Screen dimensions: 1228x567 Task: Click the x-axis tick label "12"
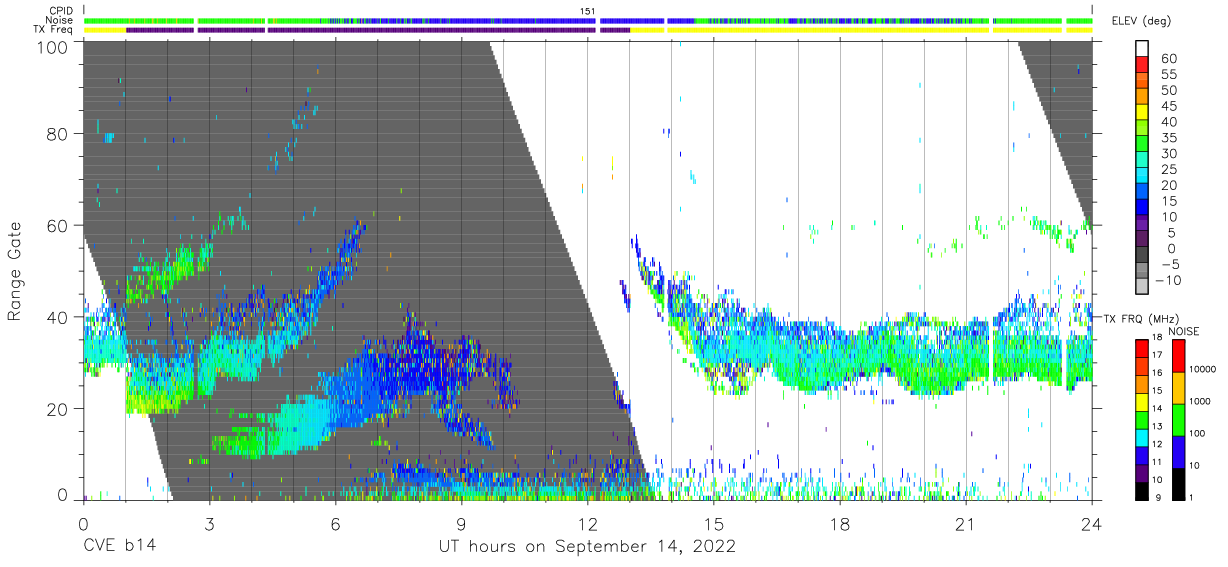coord(587,523)
